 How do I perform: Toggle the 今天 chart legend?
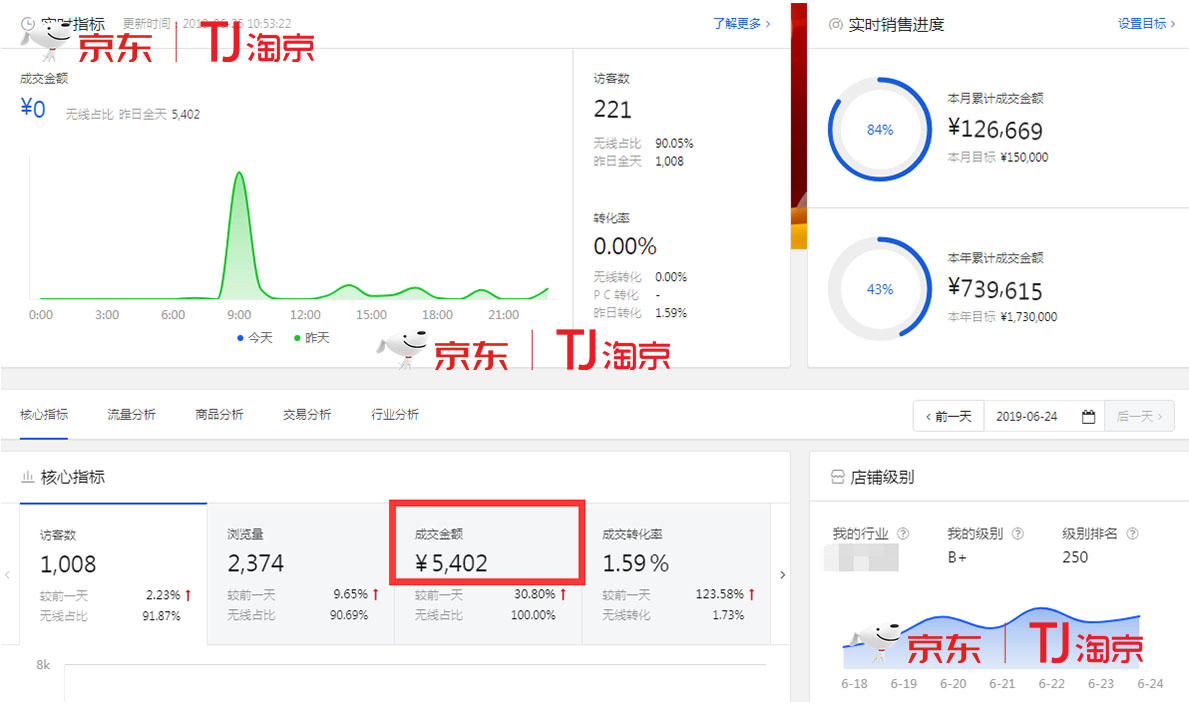click(x=255, y=337)
